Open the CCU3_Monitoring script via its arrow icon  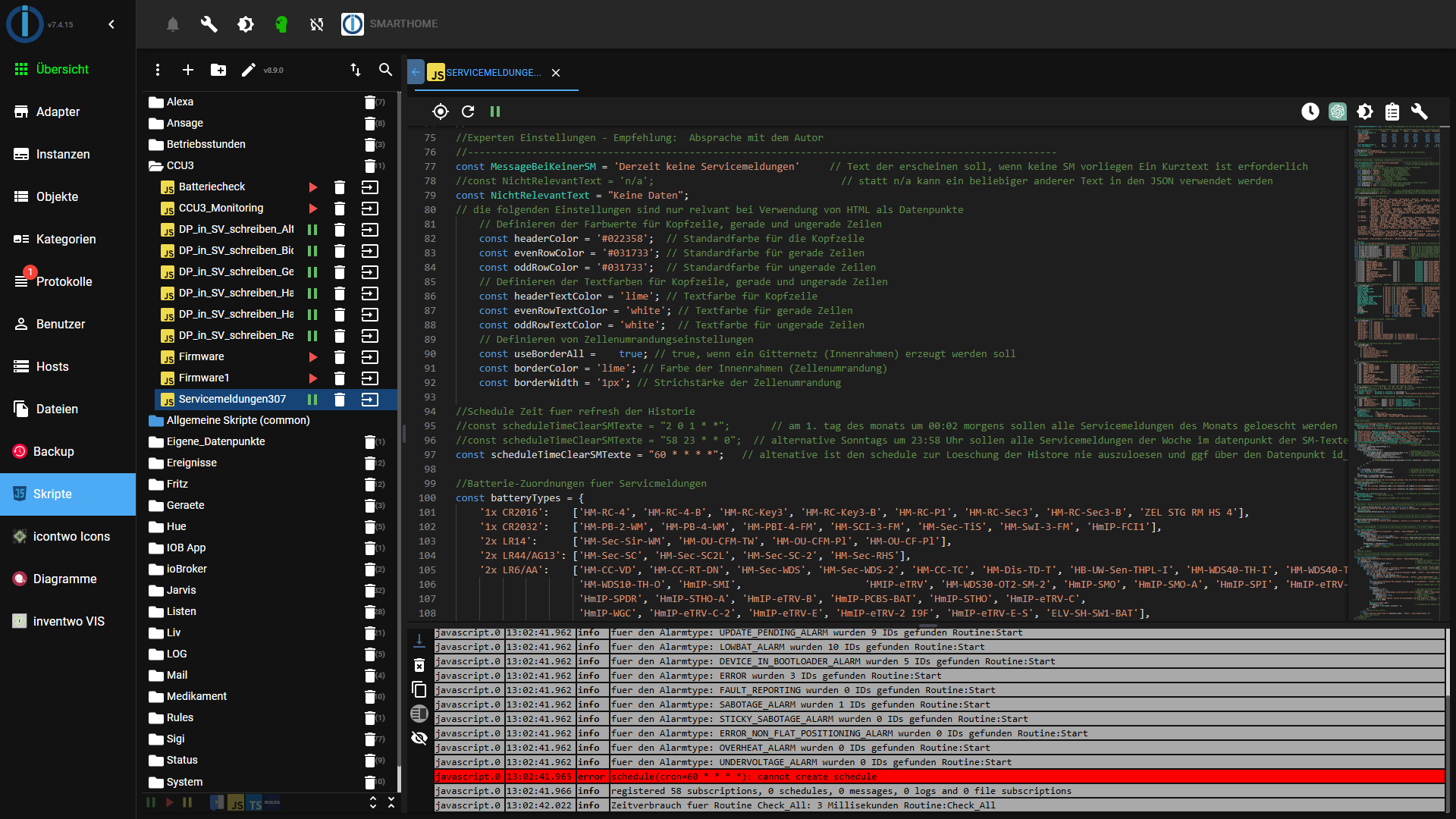(370, 209)
